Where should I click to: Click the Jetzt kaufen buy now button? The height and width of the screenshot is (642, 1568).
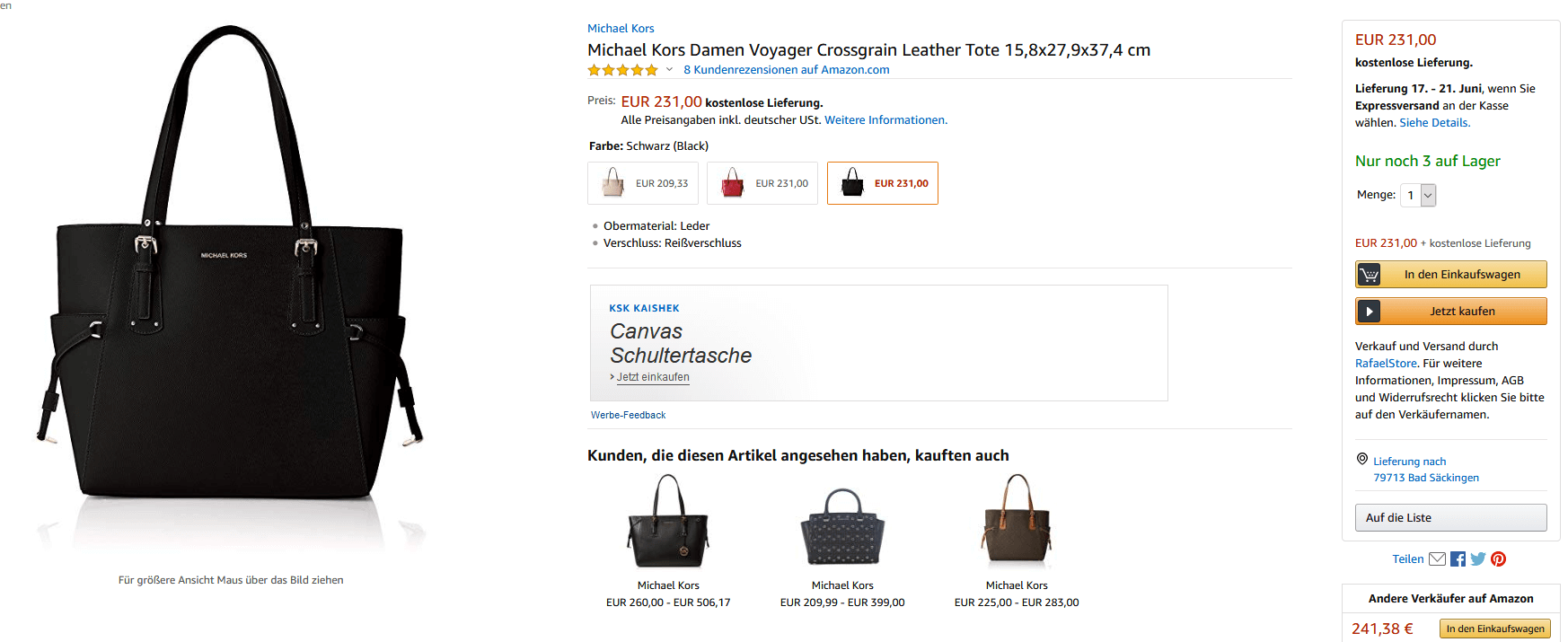(1461, 312)
